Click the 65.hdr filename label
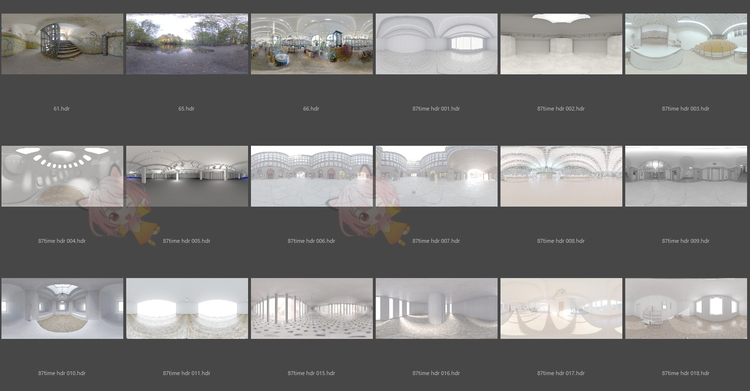 [187, 109]
